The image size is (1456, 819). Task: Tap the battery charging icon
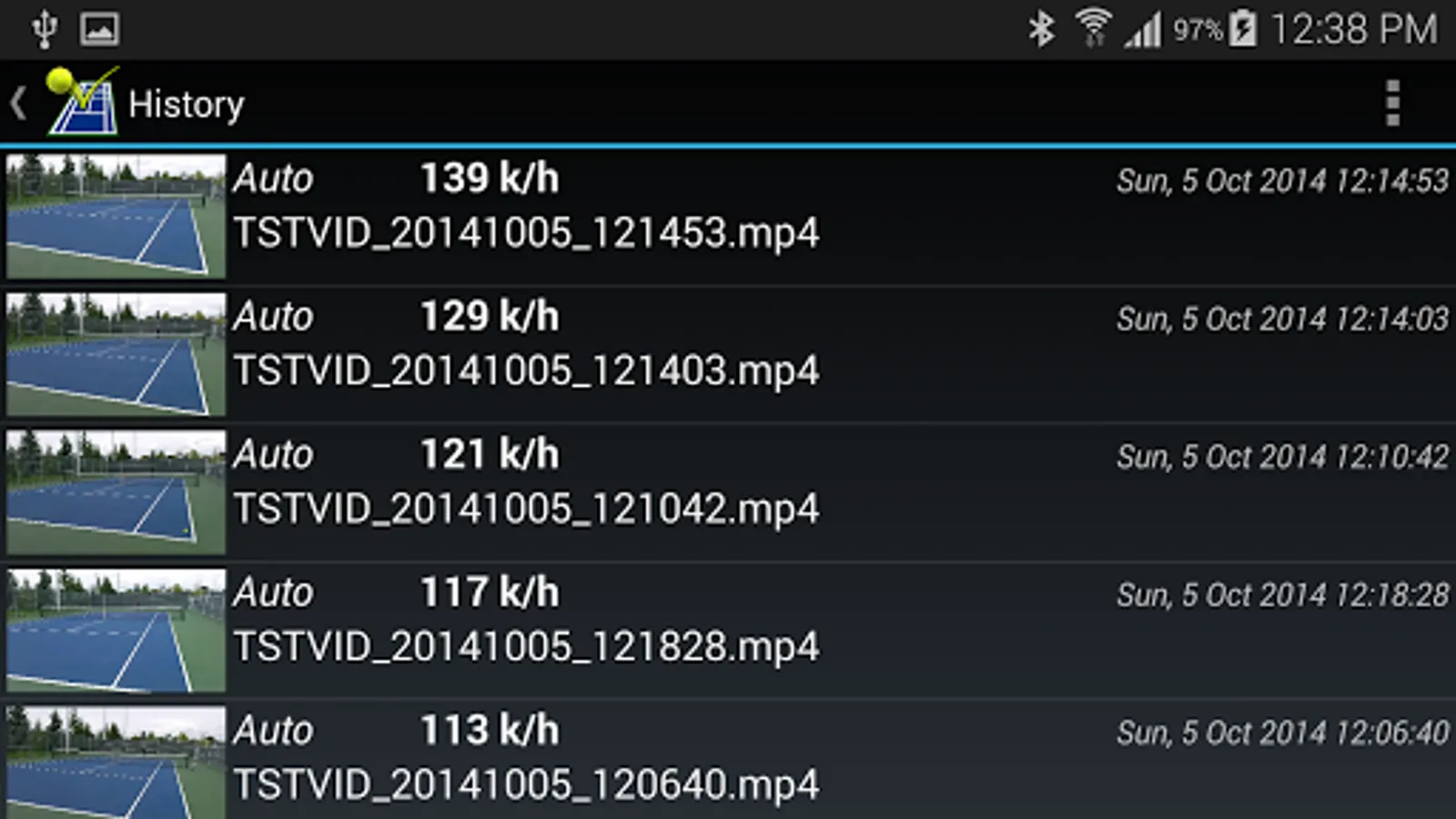1242,28
